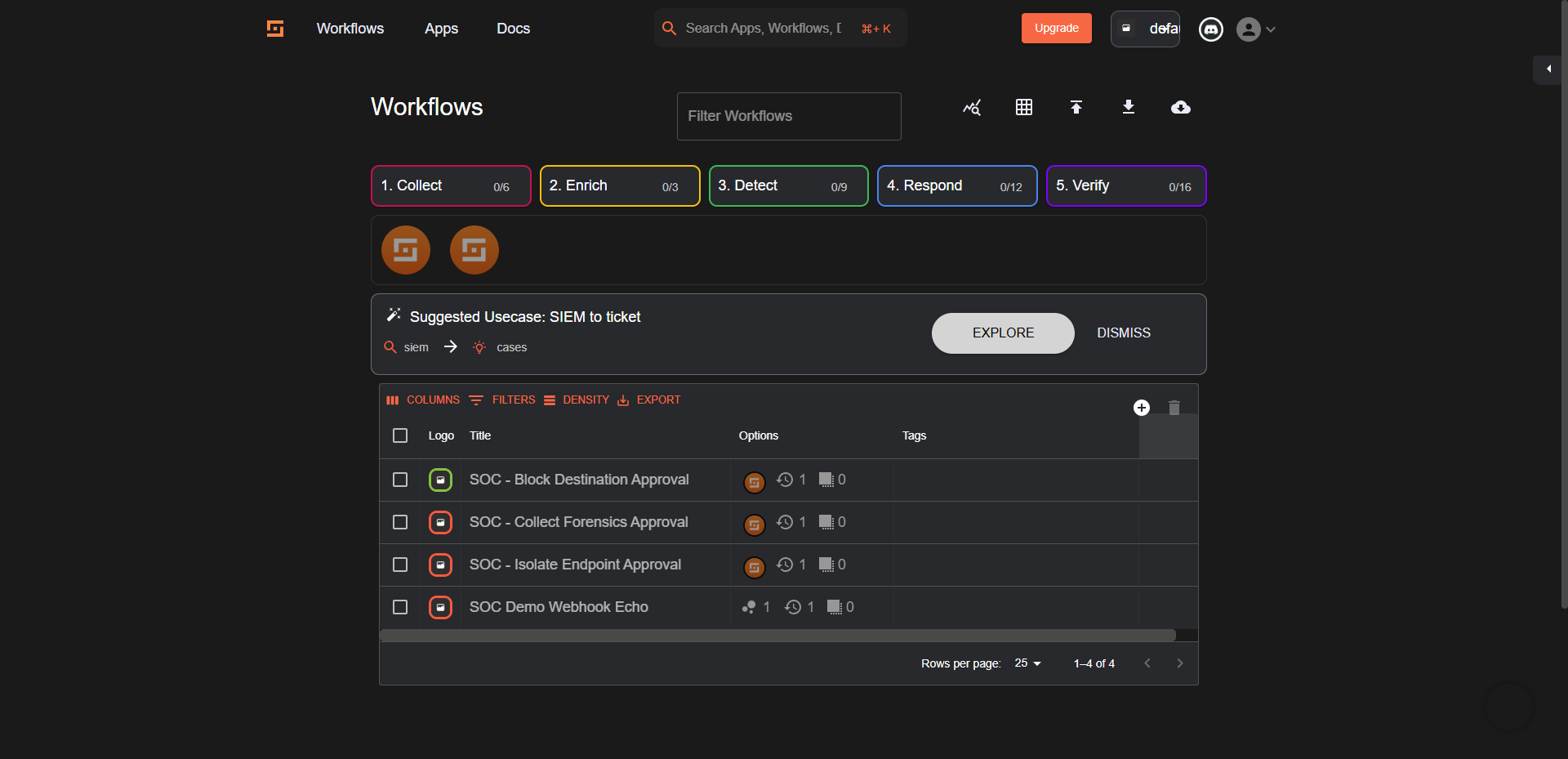Click the EXPLORE button
Viewport: 1568px width, 759px height.
(x=1003, y=333)
